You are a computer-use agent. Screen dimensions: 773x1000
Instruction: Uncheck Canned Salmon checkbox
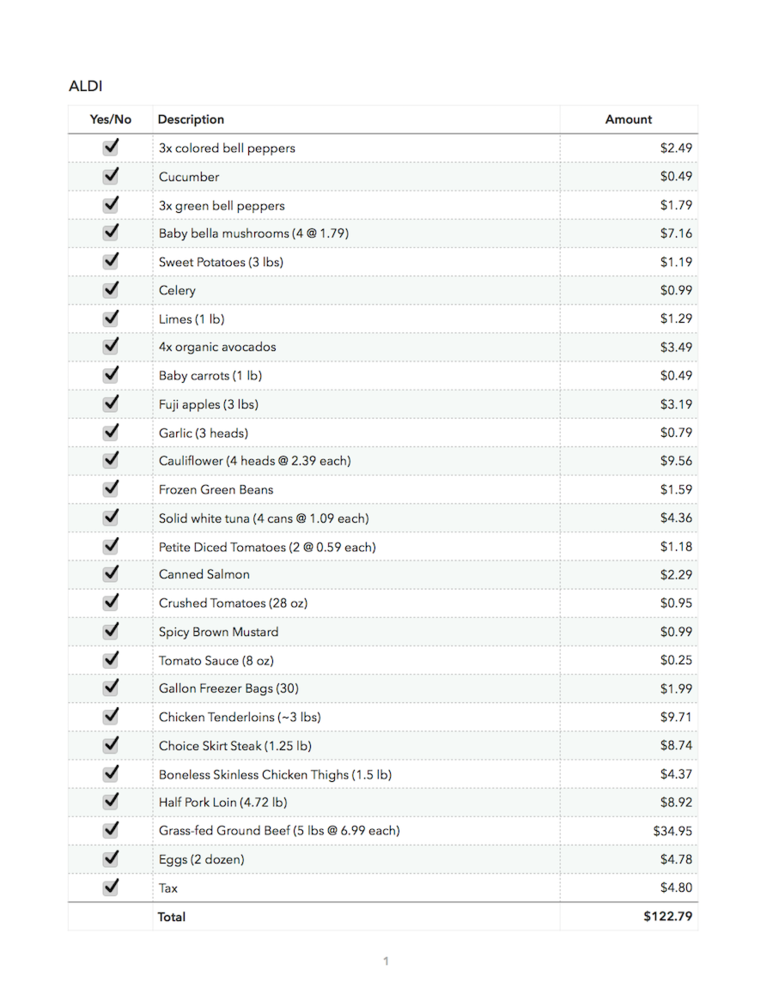[111, 573]
